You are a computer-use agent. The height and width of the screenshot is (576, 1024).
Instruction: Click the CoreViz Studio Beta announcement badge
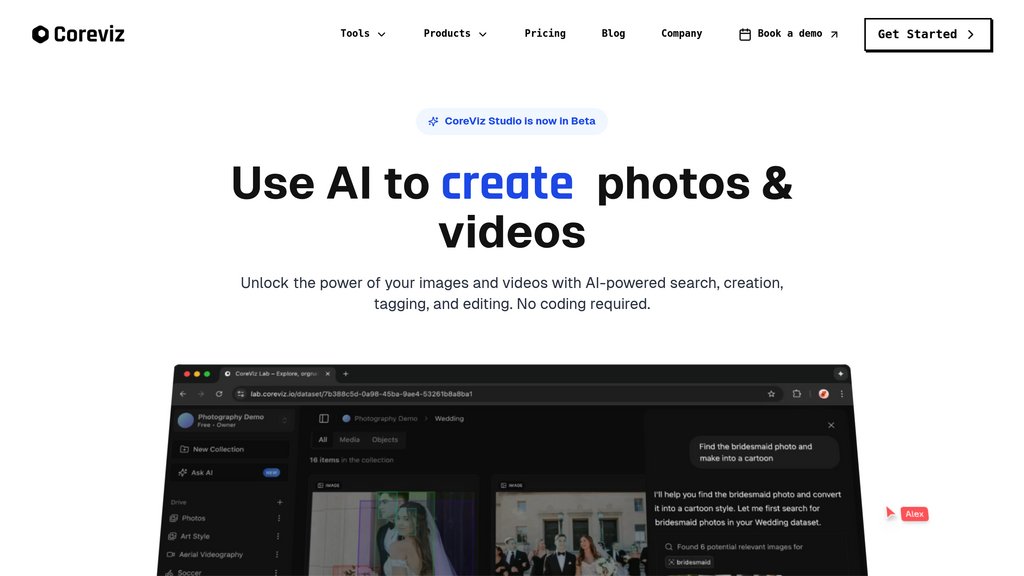[512, 121]
